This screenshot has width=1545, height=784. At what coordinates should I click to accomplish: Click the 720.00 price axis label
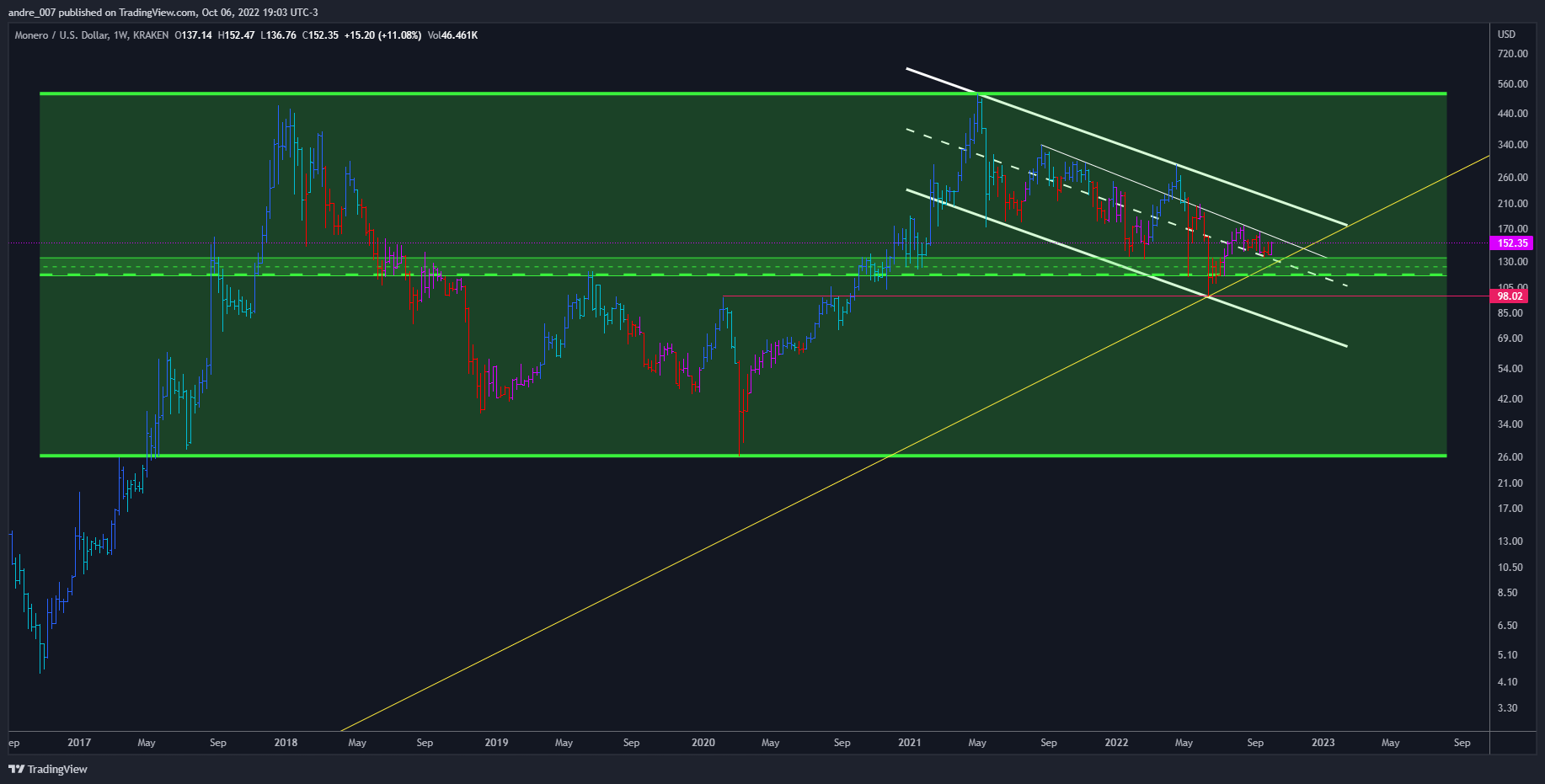[x=1512, y=54]
